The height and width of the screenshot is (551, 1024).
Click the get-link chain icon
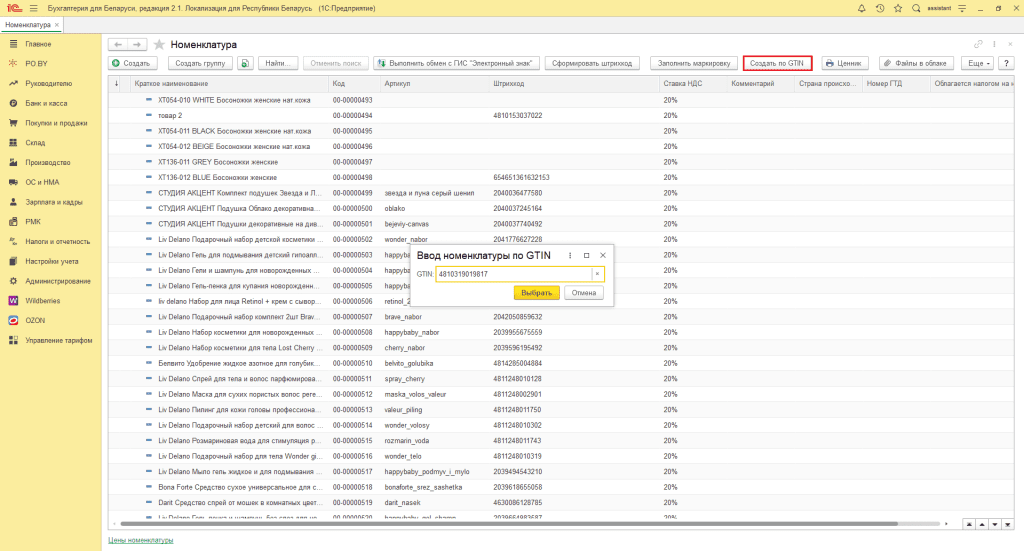[978, 45]
